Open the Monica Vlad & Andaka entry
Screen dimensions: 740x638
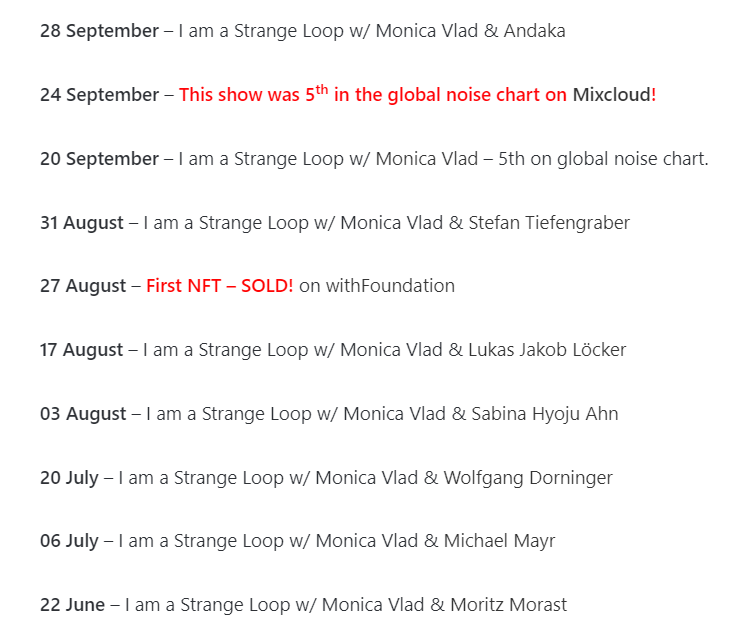[x=371, y=31]
